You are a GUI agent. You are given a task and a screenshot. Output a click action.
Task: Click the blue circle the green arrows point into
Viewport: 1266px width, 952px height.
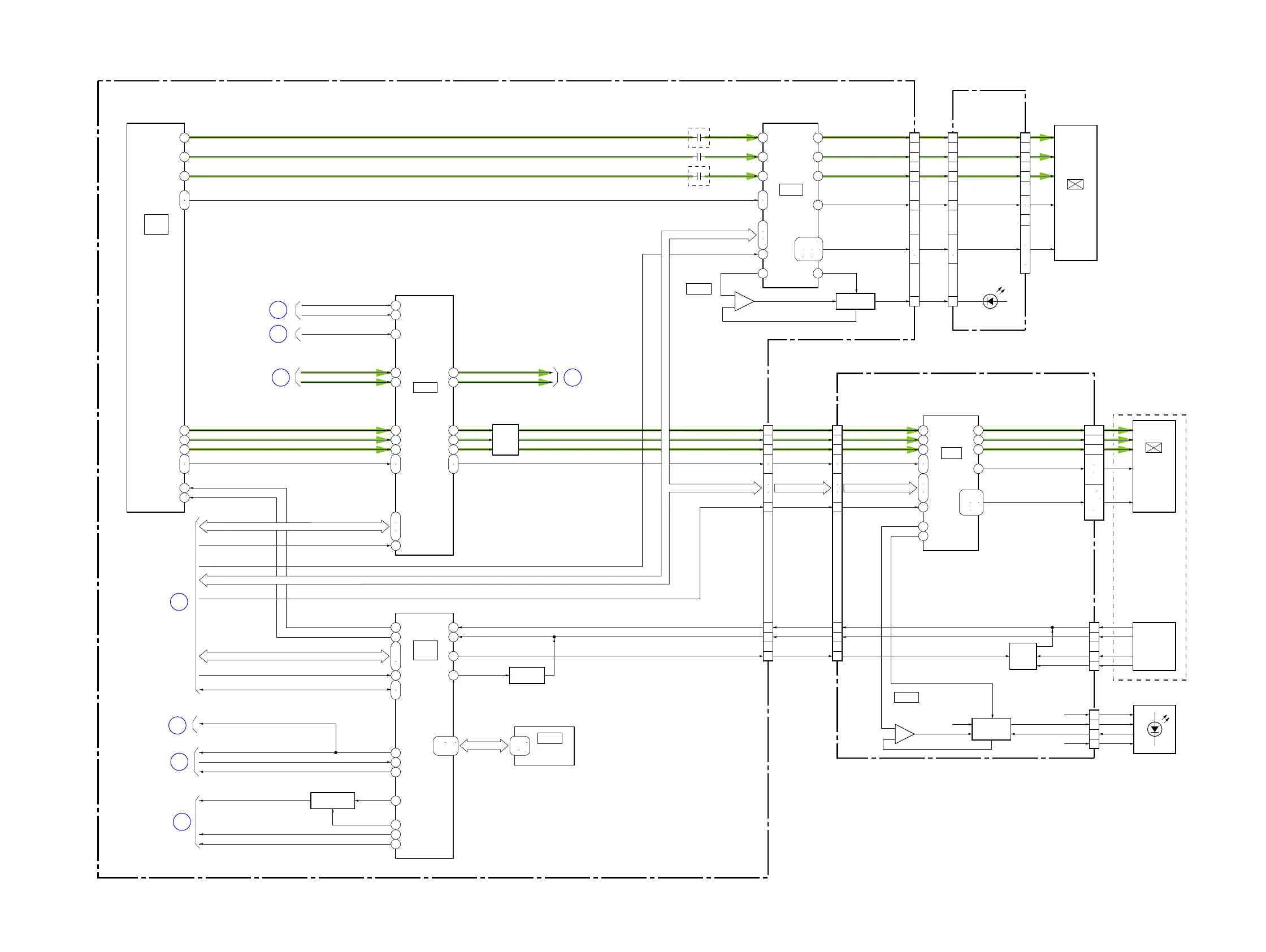click(573, 378)
